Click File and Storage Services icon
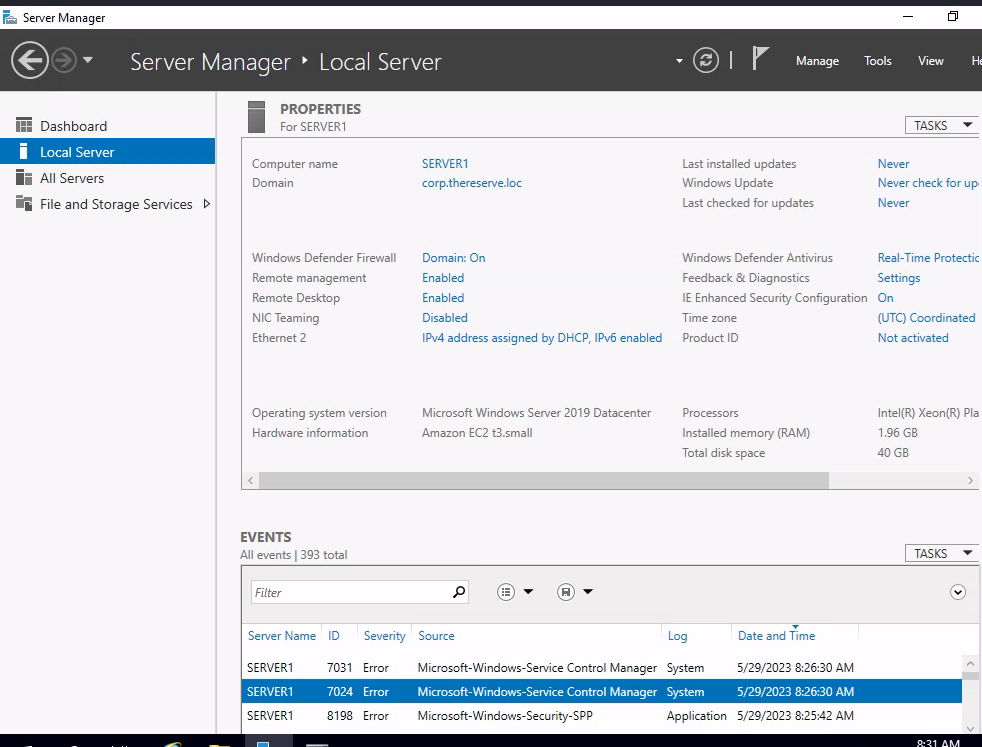 pos(24,203)
